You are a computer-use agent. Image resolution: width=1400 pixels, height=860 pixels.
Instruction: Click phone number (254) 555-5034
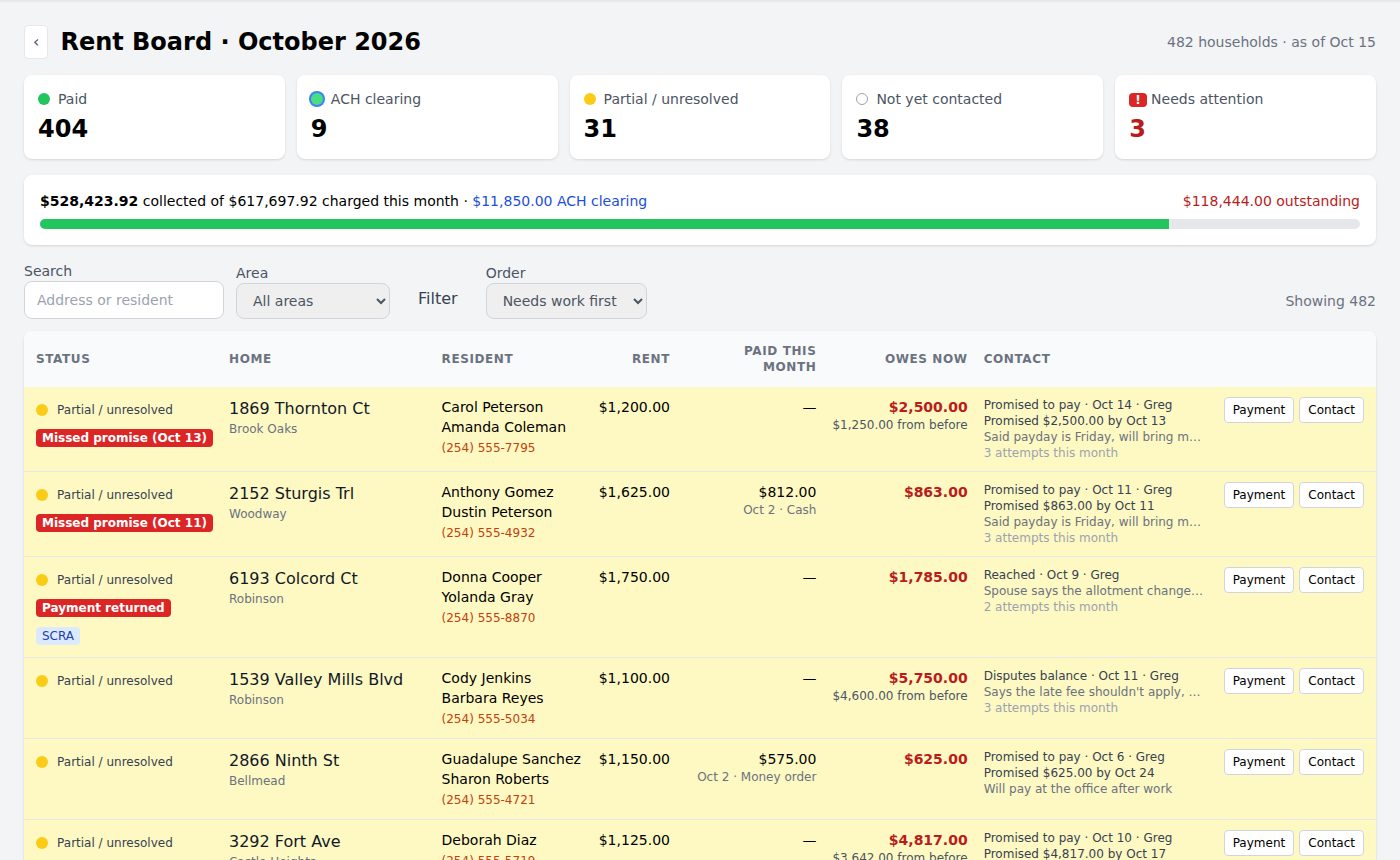[x=488, y=719]
